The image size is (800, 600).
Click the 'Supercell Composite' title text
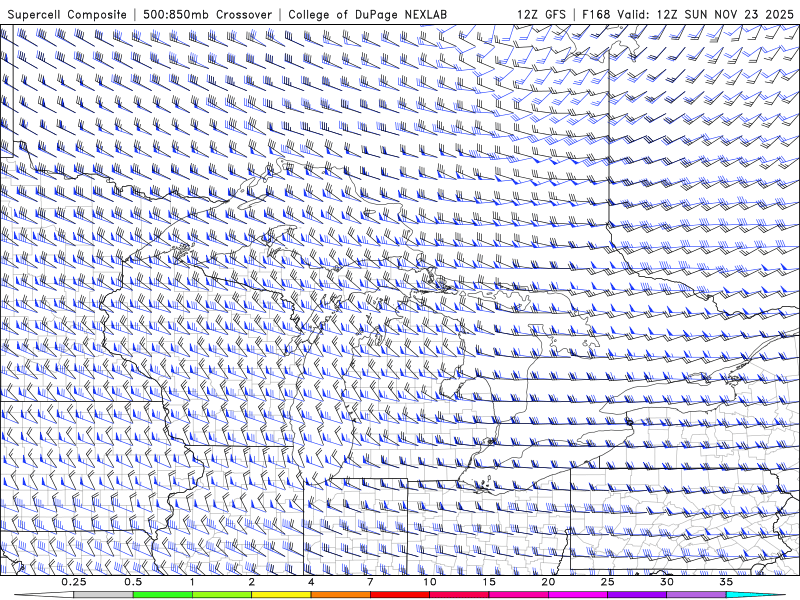coord(67,15)
